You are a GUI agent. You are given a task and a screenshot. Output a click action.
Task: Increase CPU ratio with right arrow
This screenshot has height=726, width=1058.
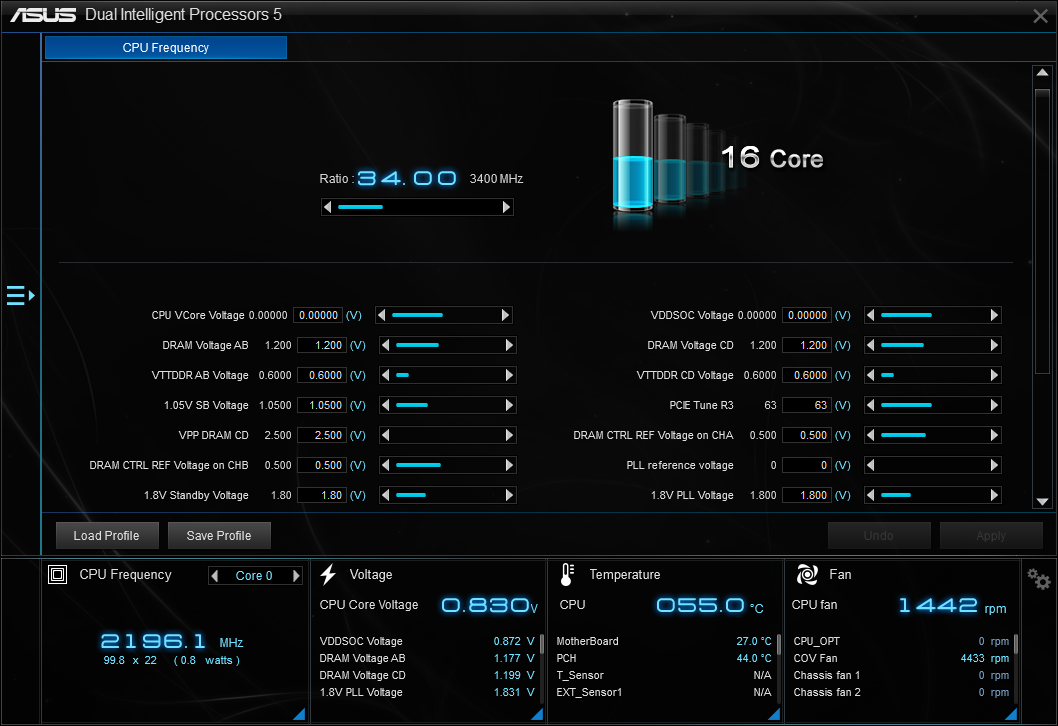pos(506,207)
